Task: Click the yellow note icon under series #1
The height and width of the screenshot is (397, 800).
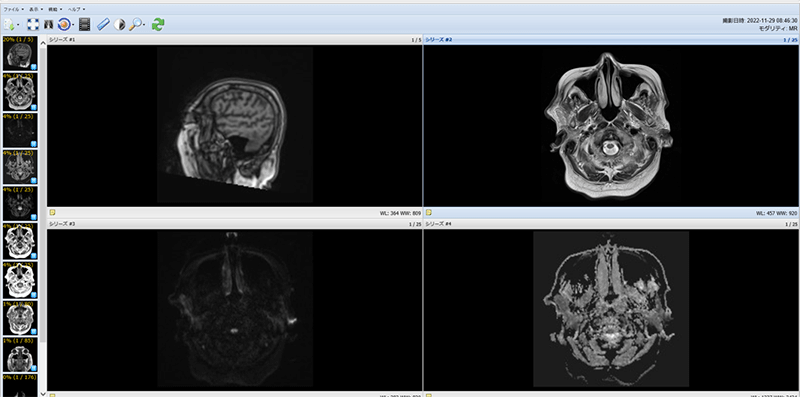Action: pyautogui.click(x=52, y=213)
